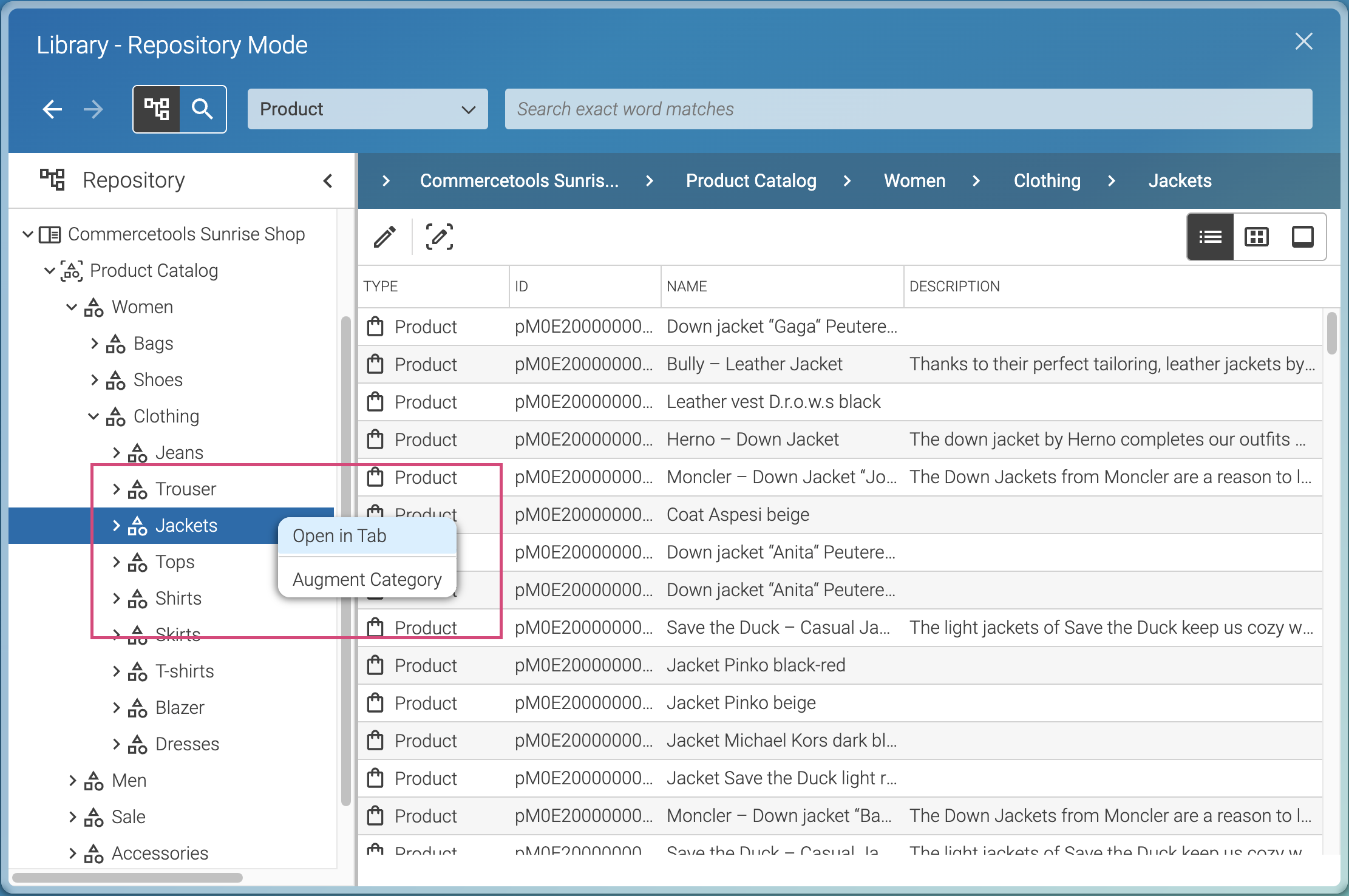1349x896 pixels.
Task: Select the grid view icon
Action: (x=1256, y=237)
